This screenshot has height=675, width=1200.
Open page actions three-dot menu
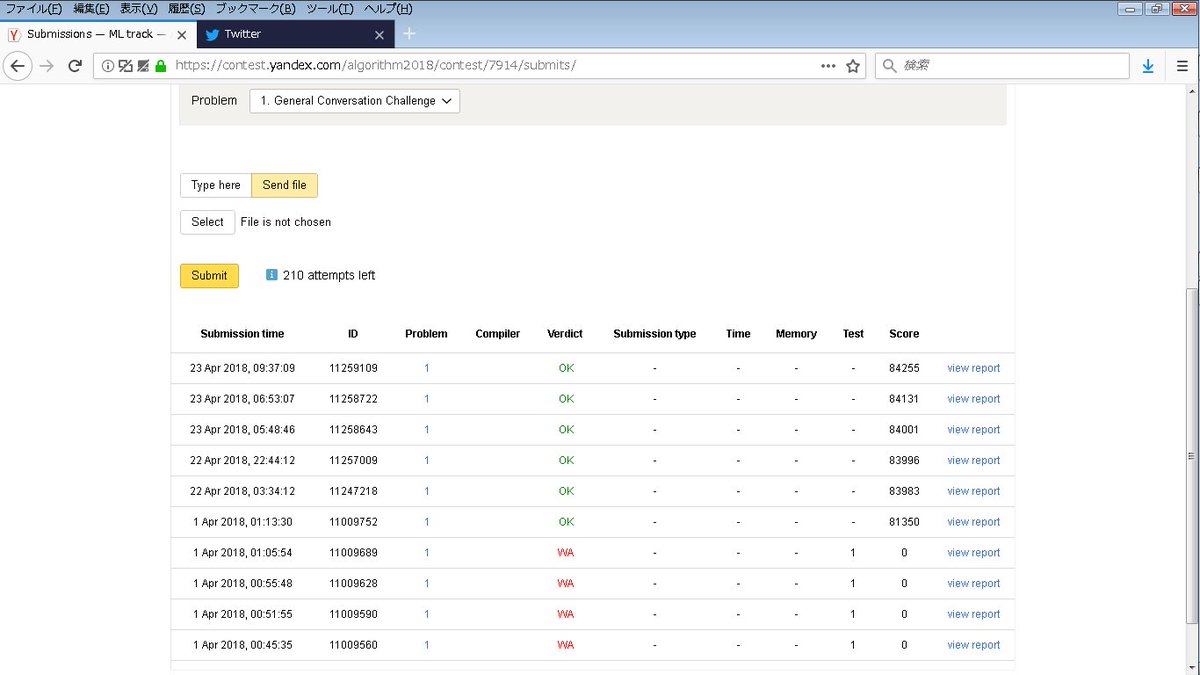coord(828,66)
